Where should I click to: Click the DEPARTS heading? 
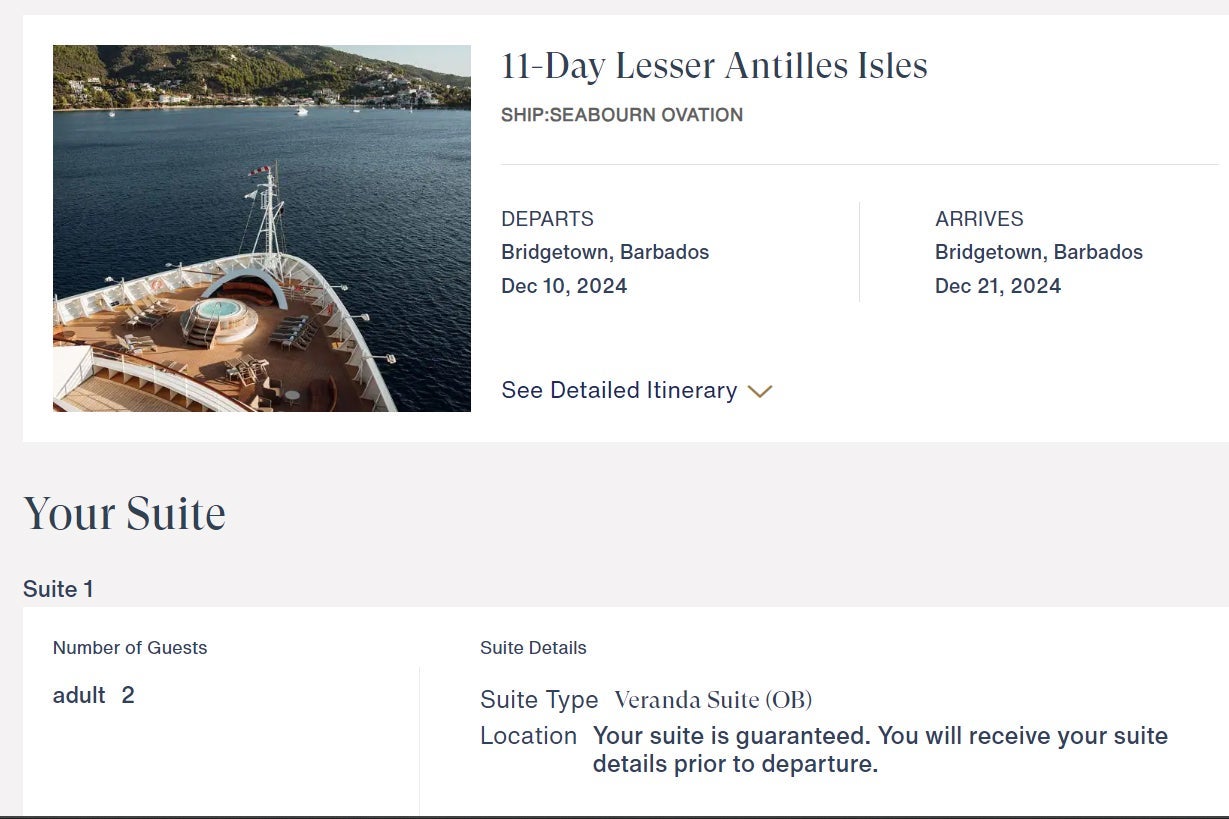(547, 218)
